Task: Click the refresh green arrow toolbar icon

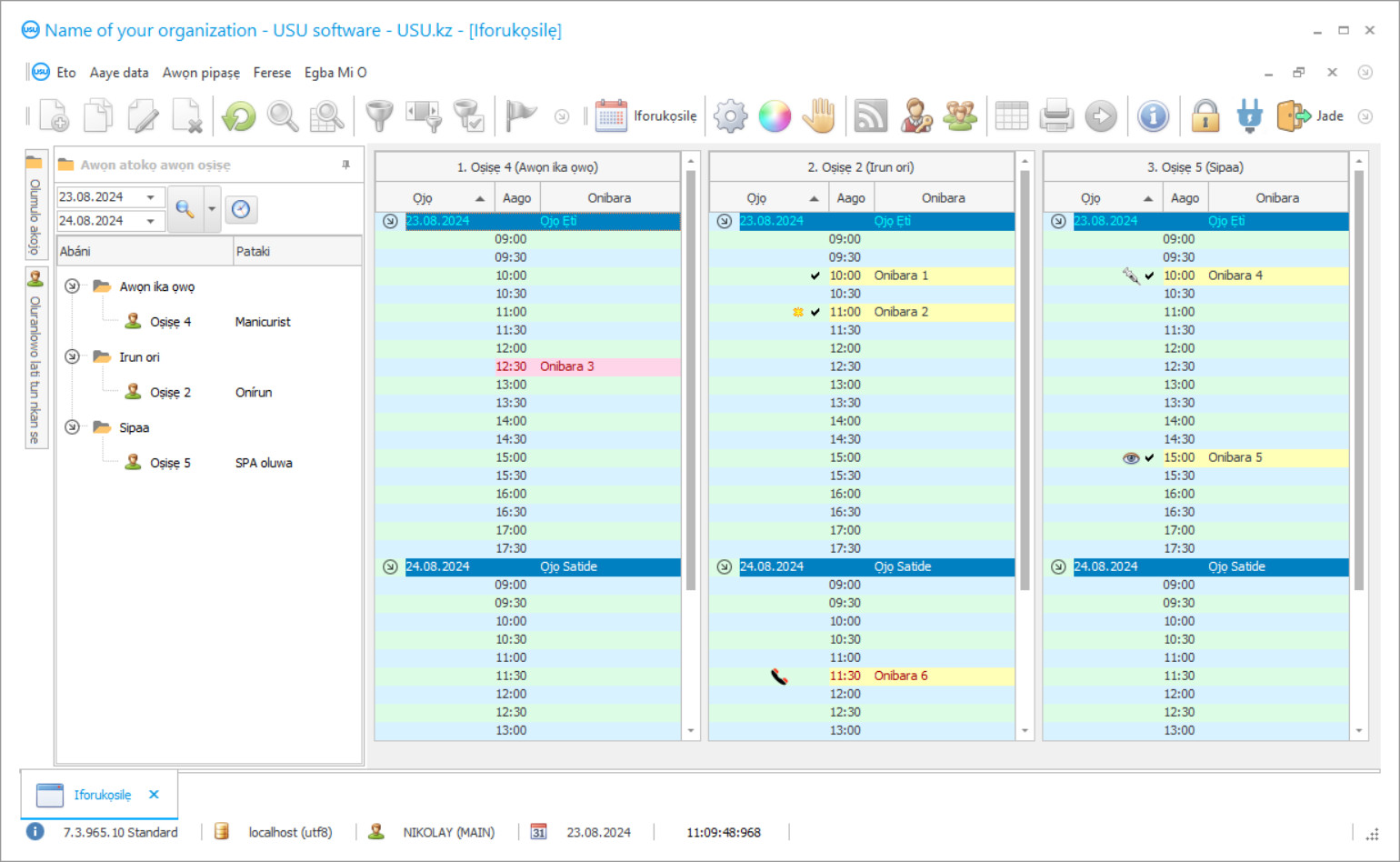Action: pos(239,116)
